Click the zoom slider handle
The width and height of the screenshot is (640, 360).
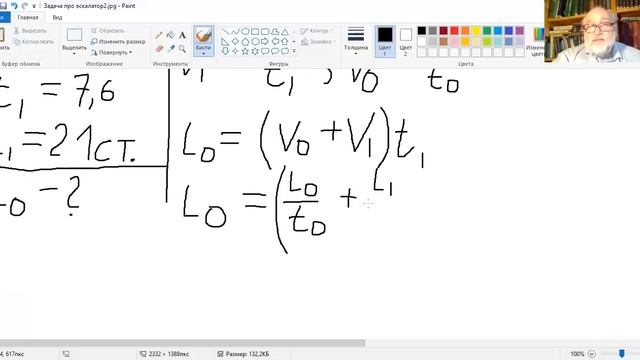point(622,353)
